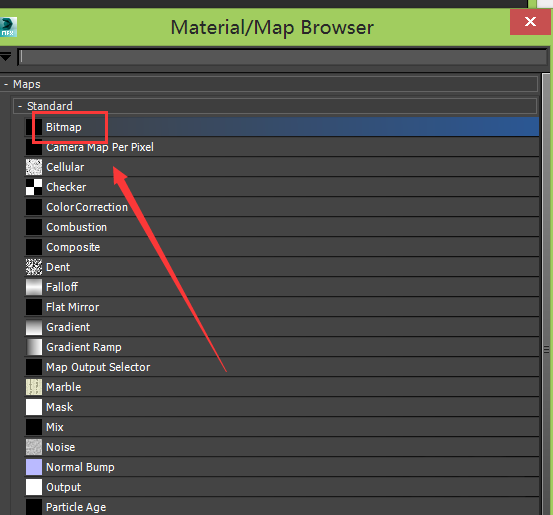Pick the Particle Age map
Image resolution: width=553 pixels, height=515 pixels.
[282, 507]
